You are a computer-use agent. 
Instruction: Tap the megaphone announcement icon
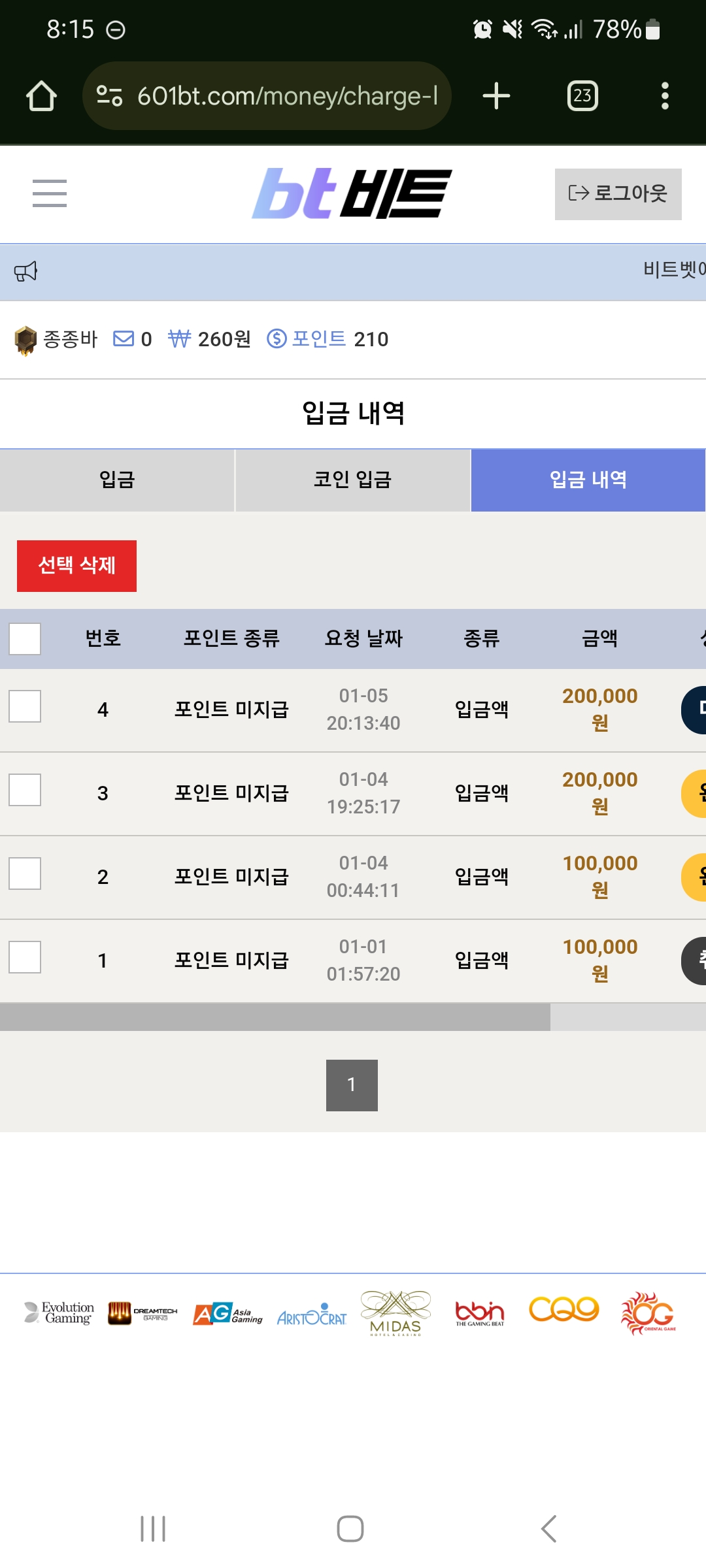pos(26,271)
